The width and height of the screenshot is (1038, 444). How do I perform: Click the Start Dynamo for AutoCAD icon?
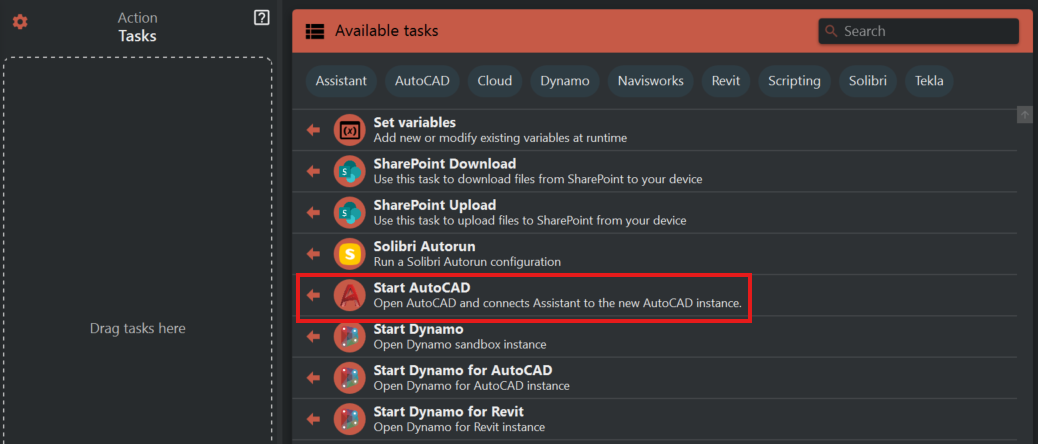[350, 377]
